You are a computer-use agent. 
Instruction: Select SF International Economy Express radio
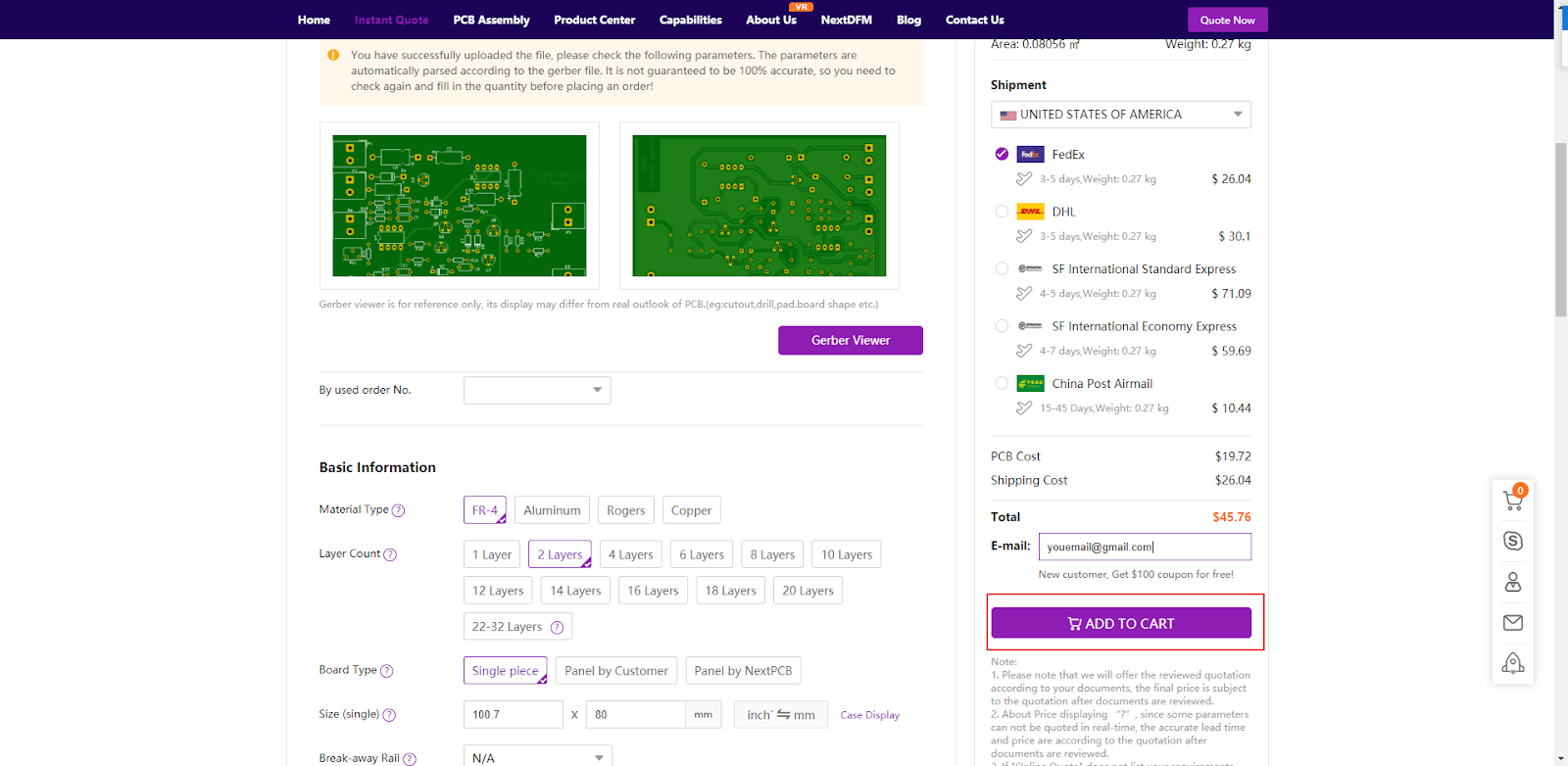click(x=1002, y=326)
